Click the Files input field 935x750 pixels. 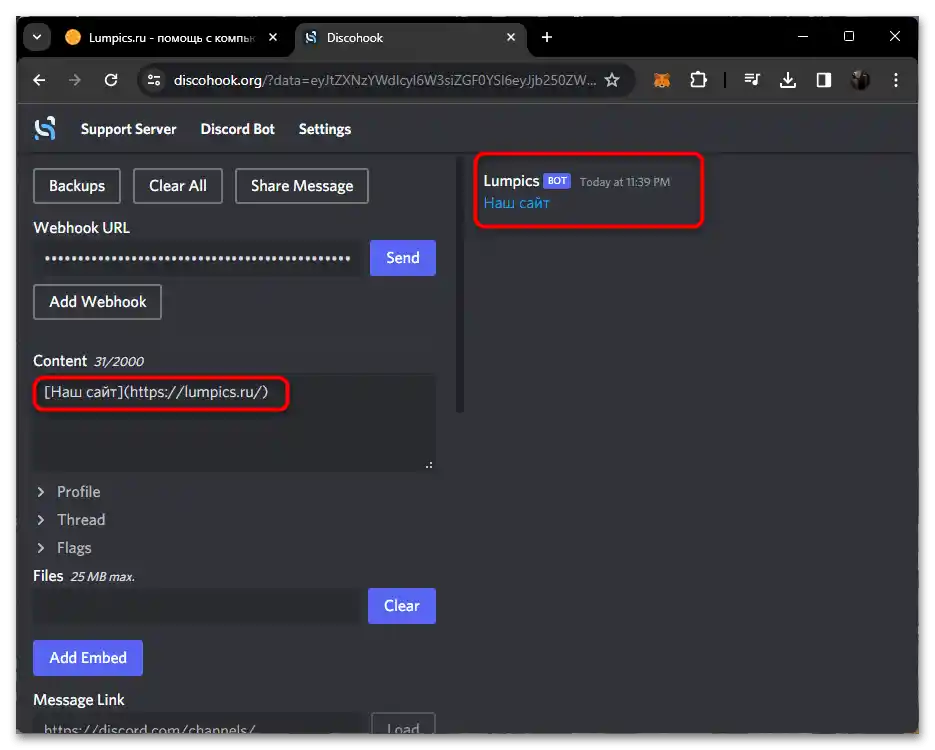coord(197,606)
